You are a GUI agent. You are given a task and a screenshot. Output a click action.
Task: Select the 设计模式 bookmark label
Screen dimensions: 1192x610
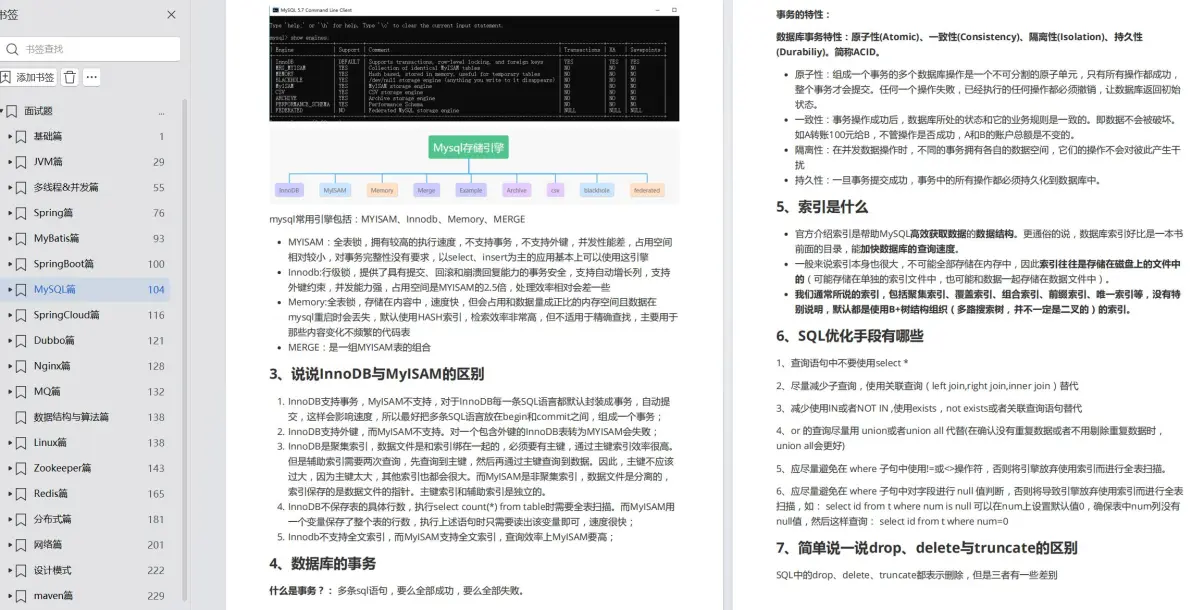[x=52, y=570]
